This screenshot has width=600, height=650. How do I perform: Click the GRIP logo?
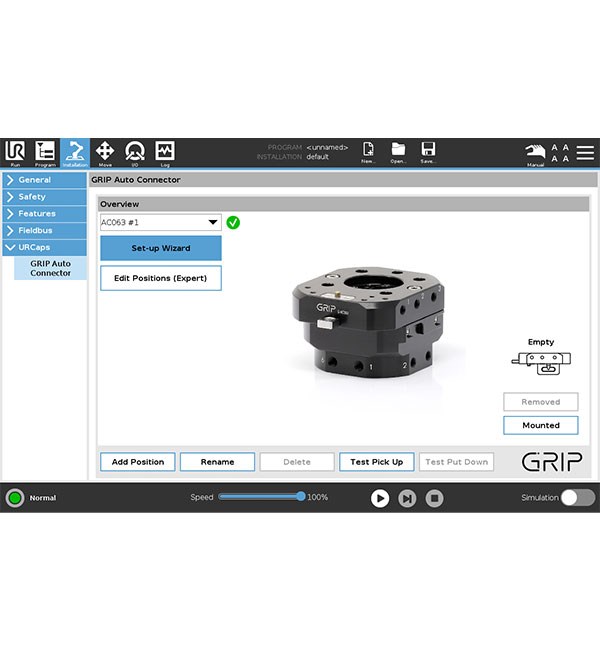point(552,462)
